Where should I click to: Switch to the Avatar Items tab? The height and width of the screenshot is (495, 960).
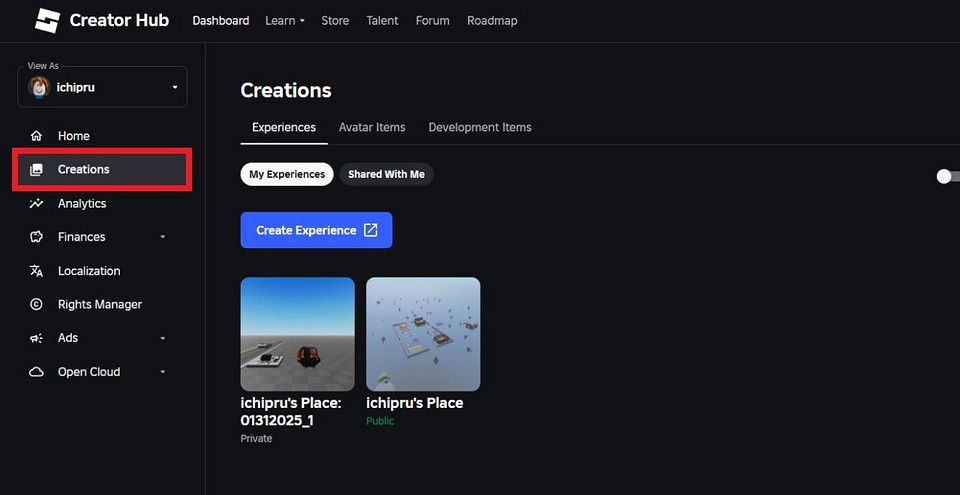click(372, 127)
